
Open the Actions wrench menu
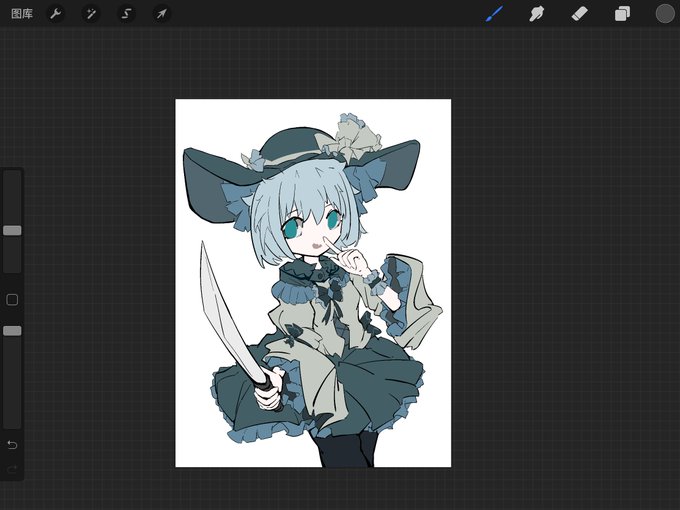click(x=56, y=14)
